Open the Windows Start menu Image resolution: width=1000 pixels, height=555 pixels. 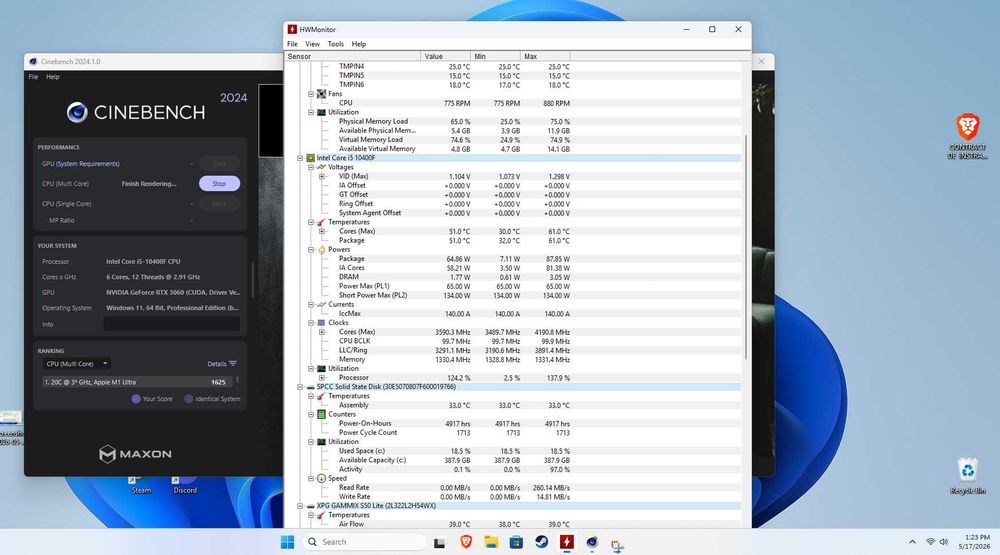288,542
